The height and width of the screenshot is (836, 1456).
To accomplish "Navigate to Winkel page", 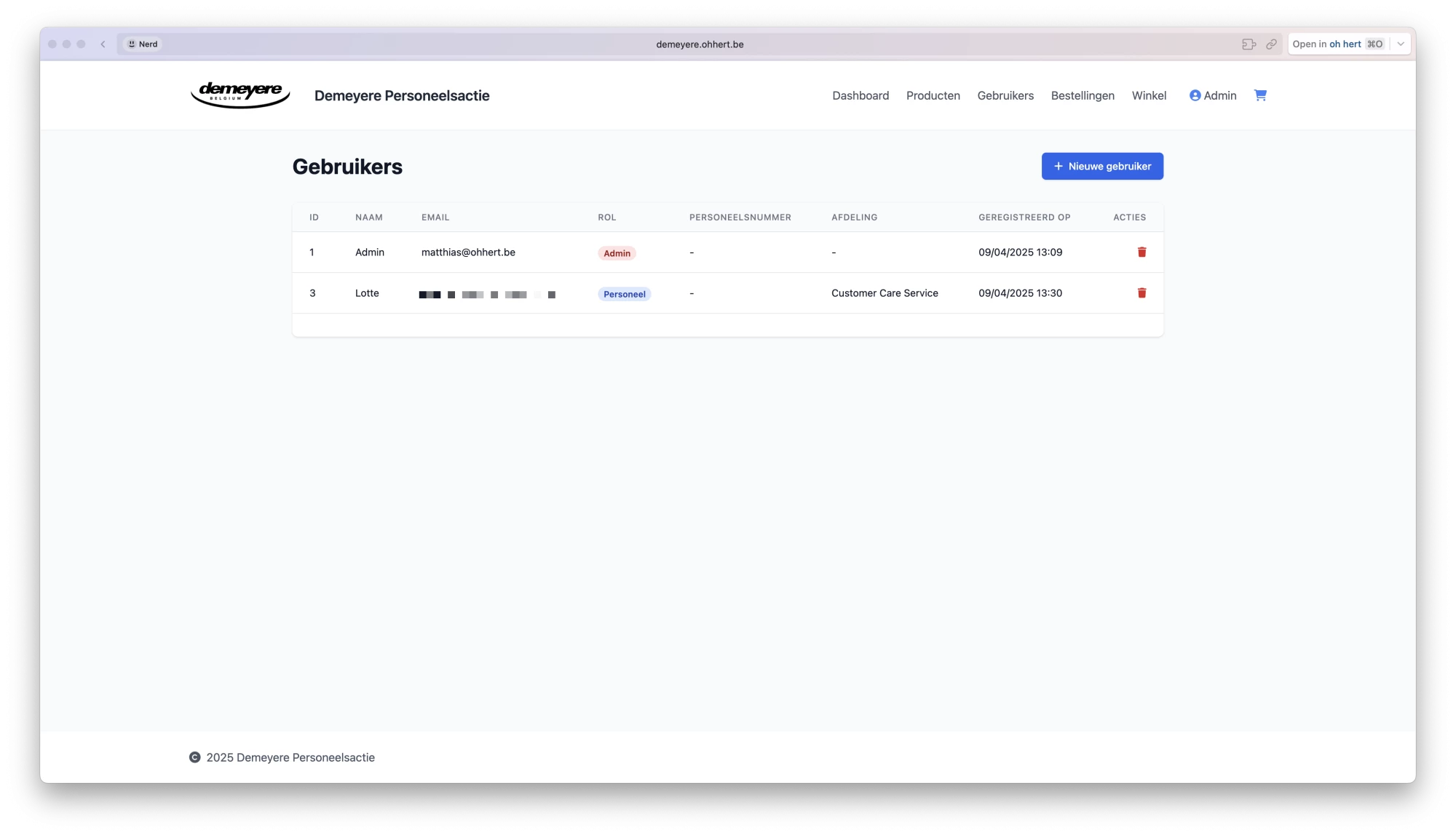I will coord(1149,95).
